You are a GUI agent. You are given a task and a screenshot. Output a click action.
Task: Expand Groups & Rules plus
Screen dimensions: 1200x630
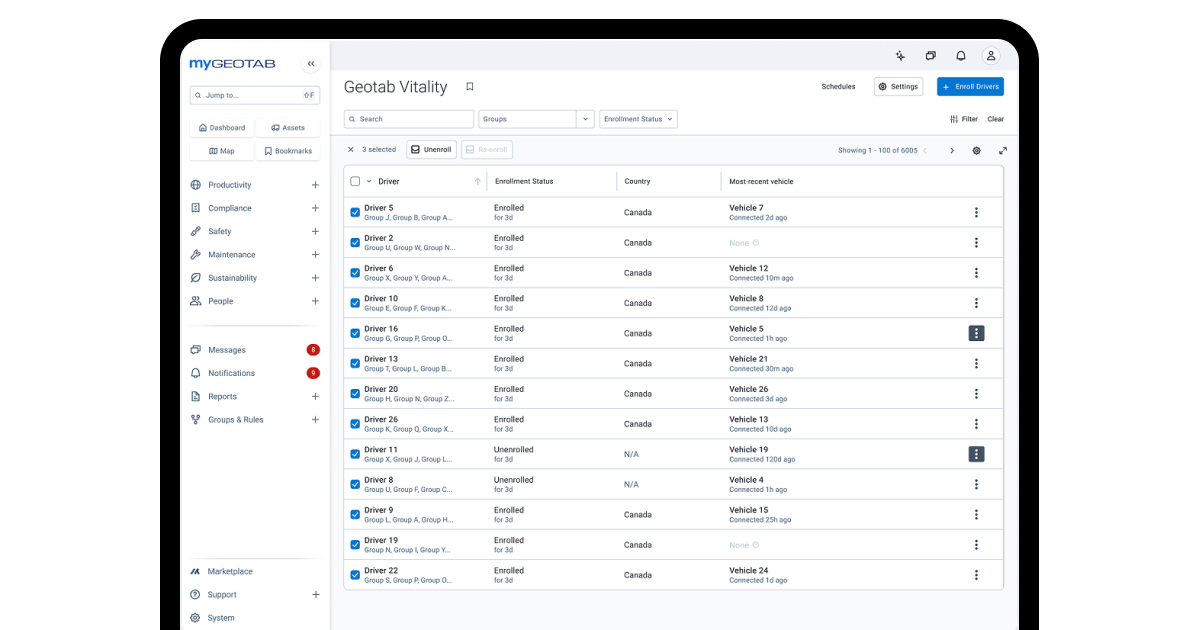[x=315, y=419]
